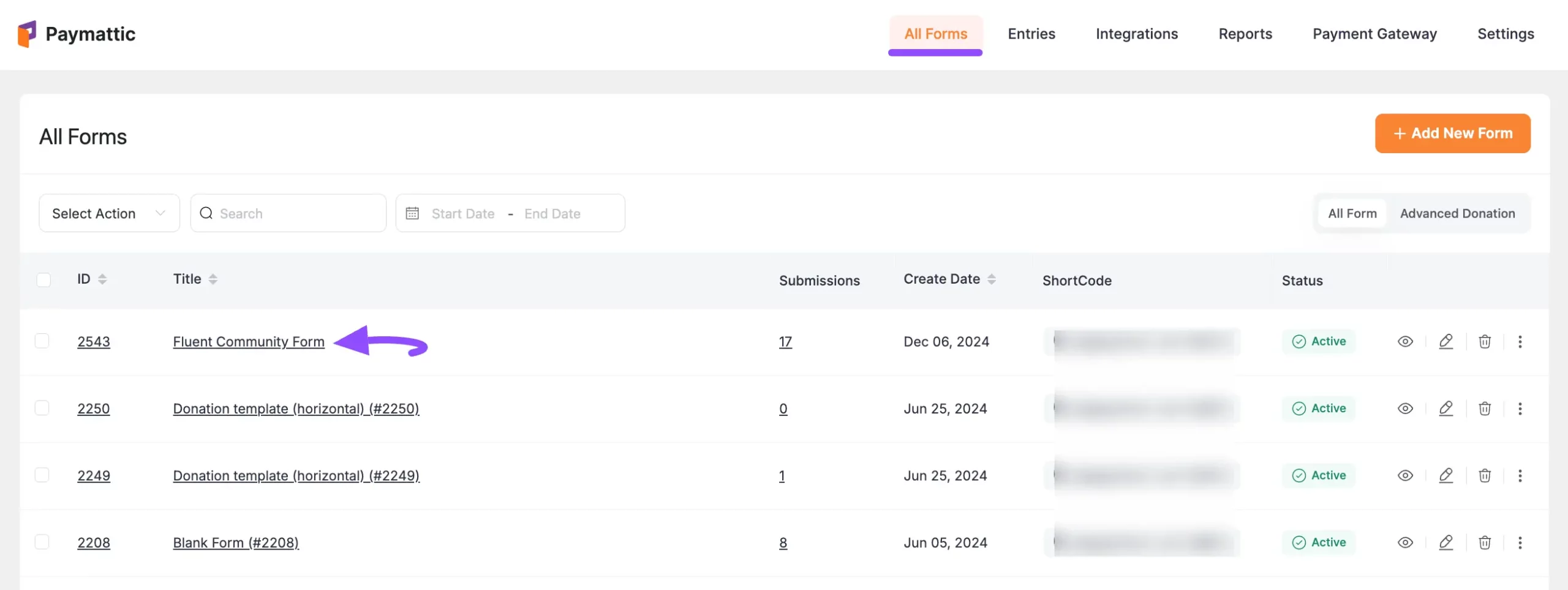The height and width of the screenshot is (590, 1568).
Task: Go to the Payment Gateway tab
Action: click(1374, 34)
